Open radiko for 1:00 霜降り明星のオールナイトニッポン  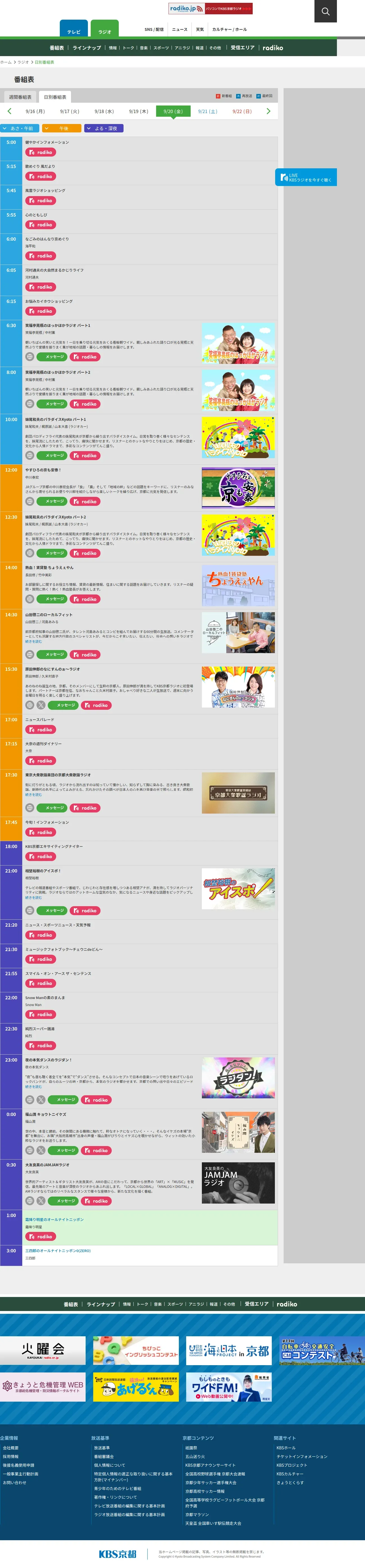point(40,1237)
